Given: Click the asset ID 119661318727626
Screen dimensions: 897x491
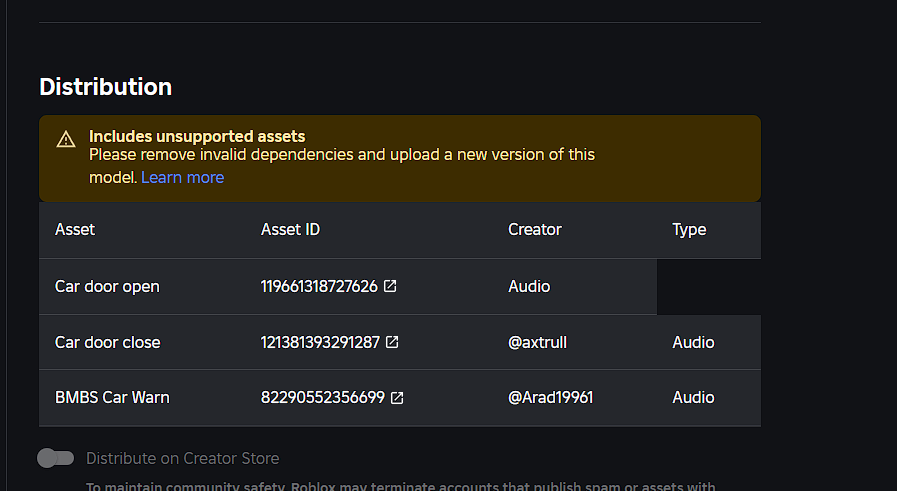Looking at the screenshot, I should coord(319,286).
